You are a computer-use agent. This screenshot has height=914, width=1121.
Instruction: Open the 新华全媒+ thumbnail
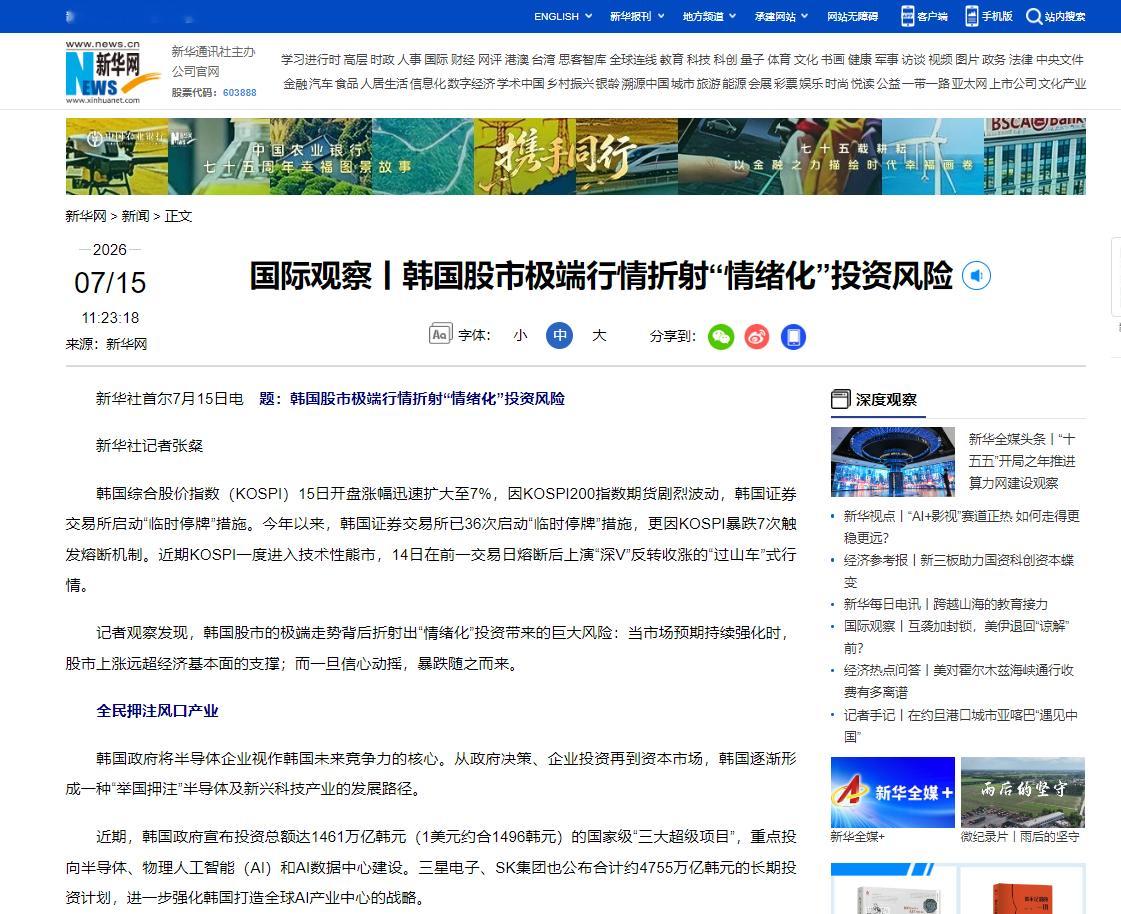coord(893,792)
